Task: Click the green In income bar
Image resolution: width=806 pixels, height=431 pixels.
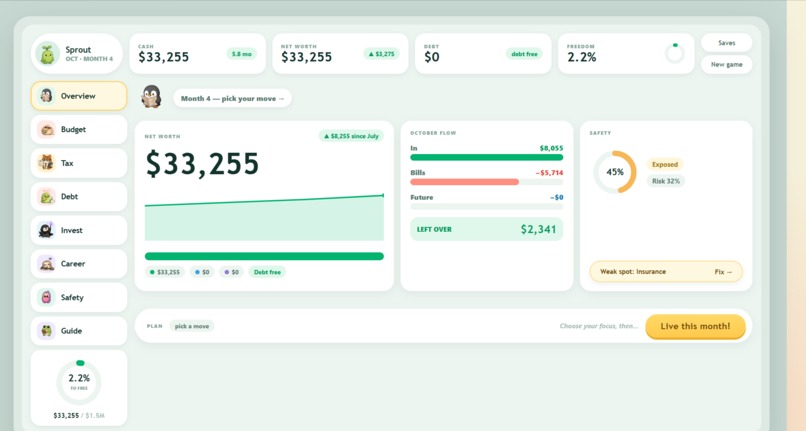Action: click(487, 157)
